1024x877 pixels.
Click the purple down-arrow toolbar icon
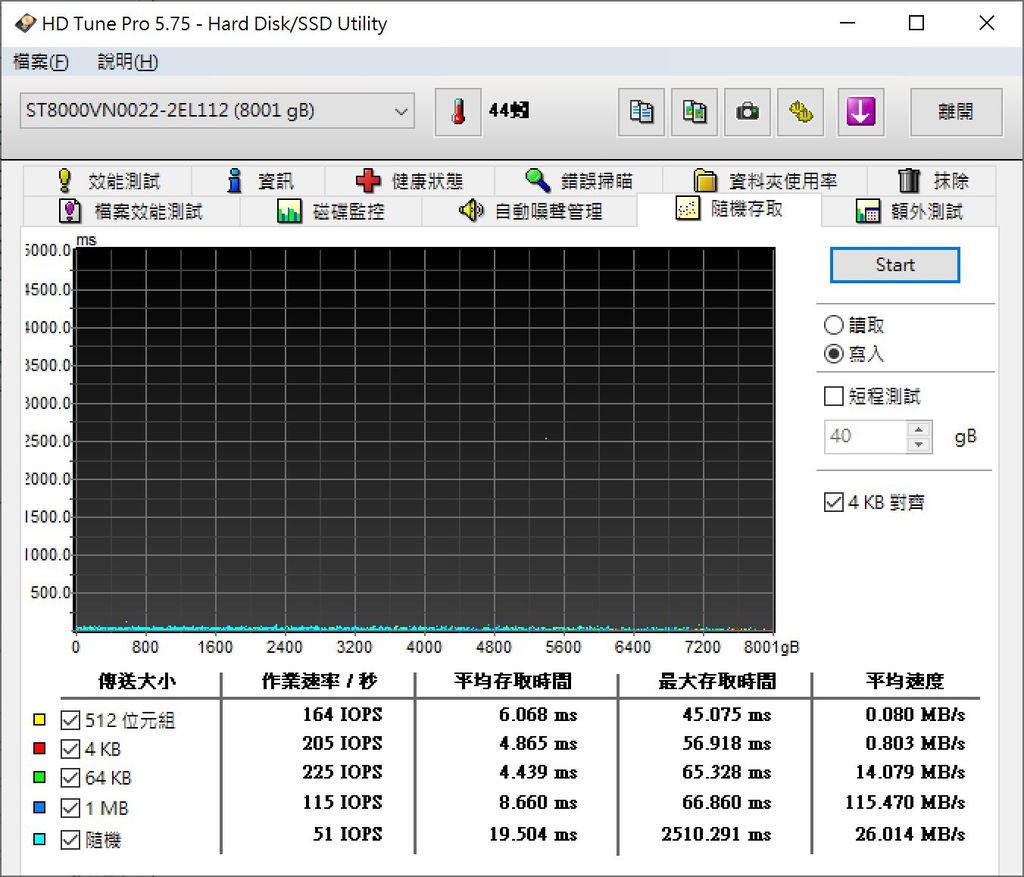click(x=861, y=112)
